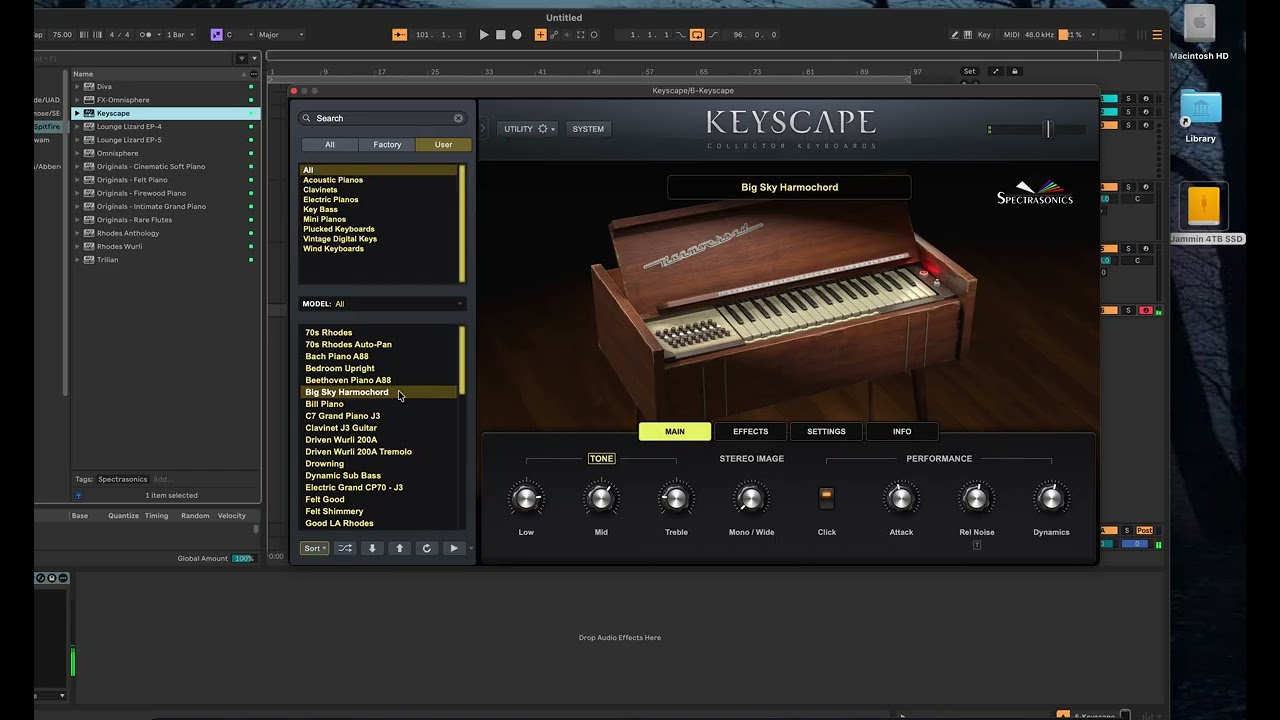Click the SYSTEM button
This screenshot has width=1280, height=720.
[588, 129]
